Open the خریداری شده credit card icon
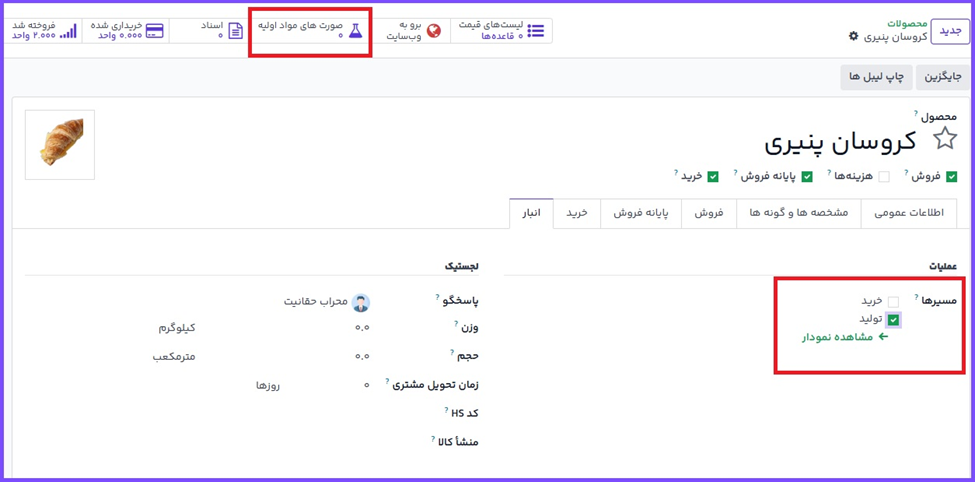This screenshot has height=482, width=975. pos(154,31)
